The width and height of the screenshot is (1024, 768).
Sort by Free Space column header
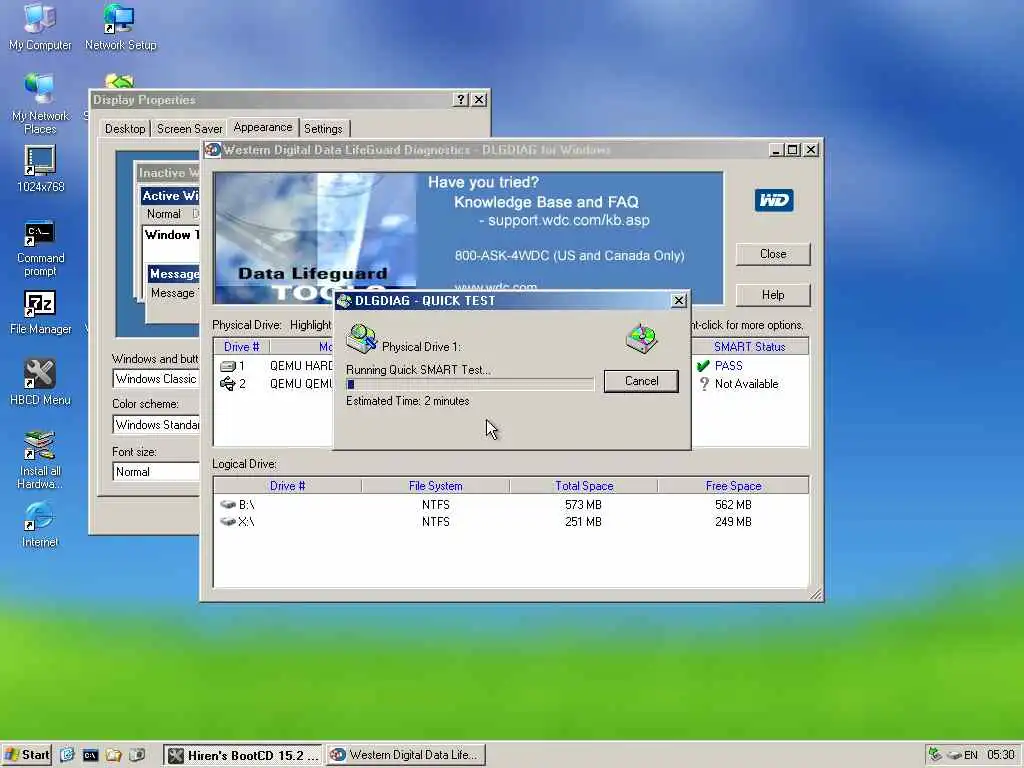[733, 486]
